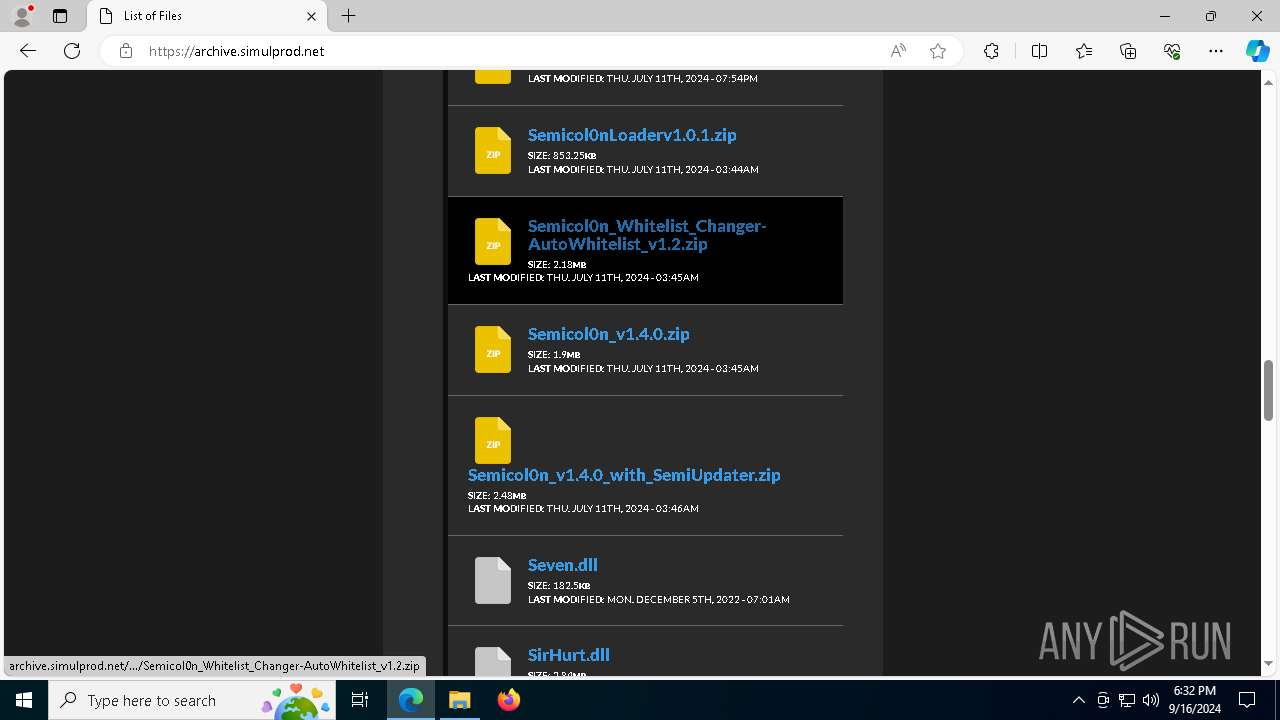Open Semicol0n_v1.4.0_with_SemiUpdater.zip link
The height and width of the screenshot is (720, 1280).
click(x=624, y=475)
